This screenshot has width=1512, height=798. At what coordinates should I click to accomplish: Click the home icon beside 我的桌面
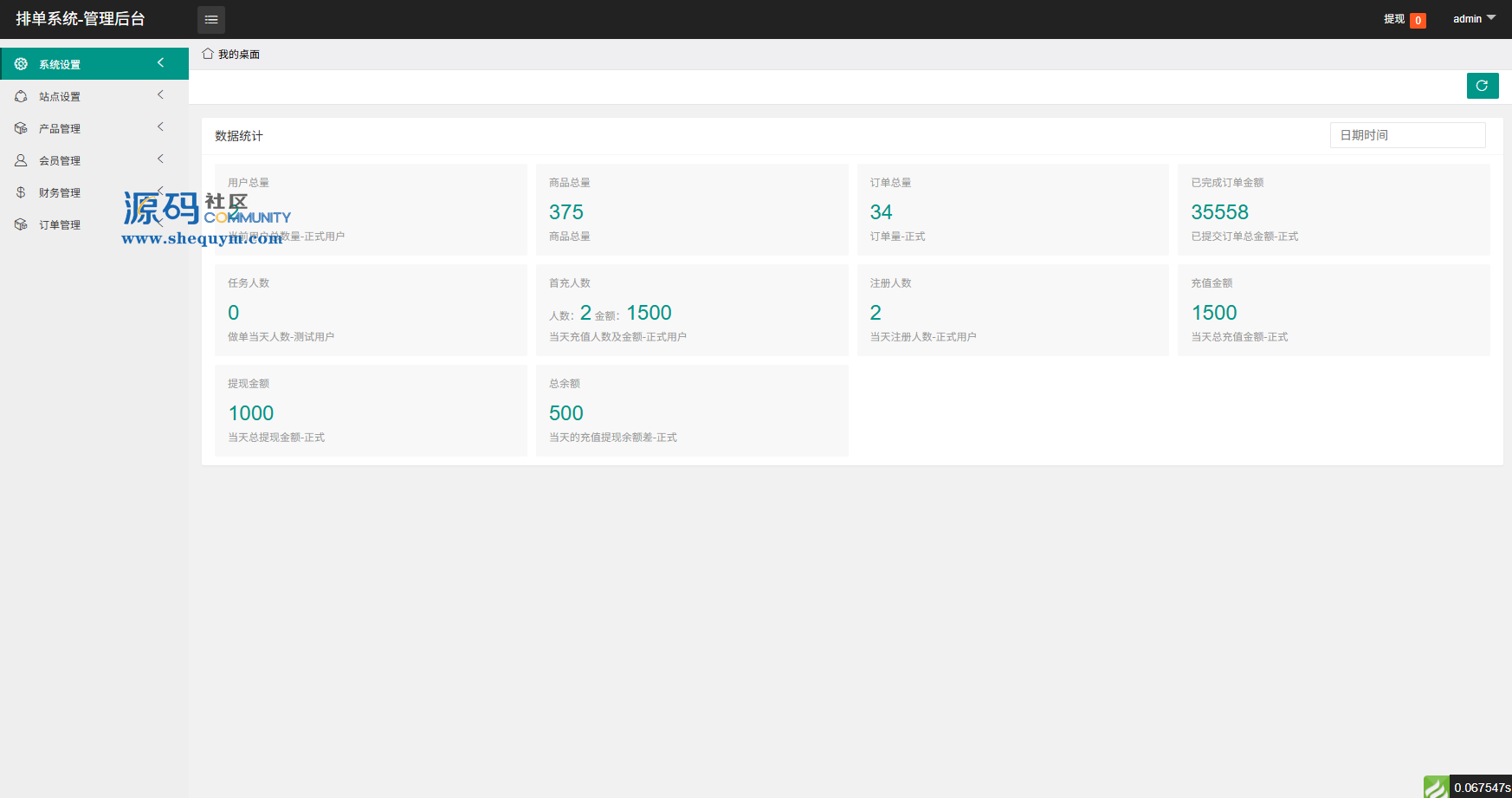coord(208,54)
